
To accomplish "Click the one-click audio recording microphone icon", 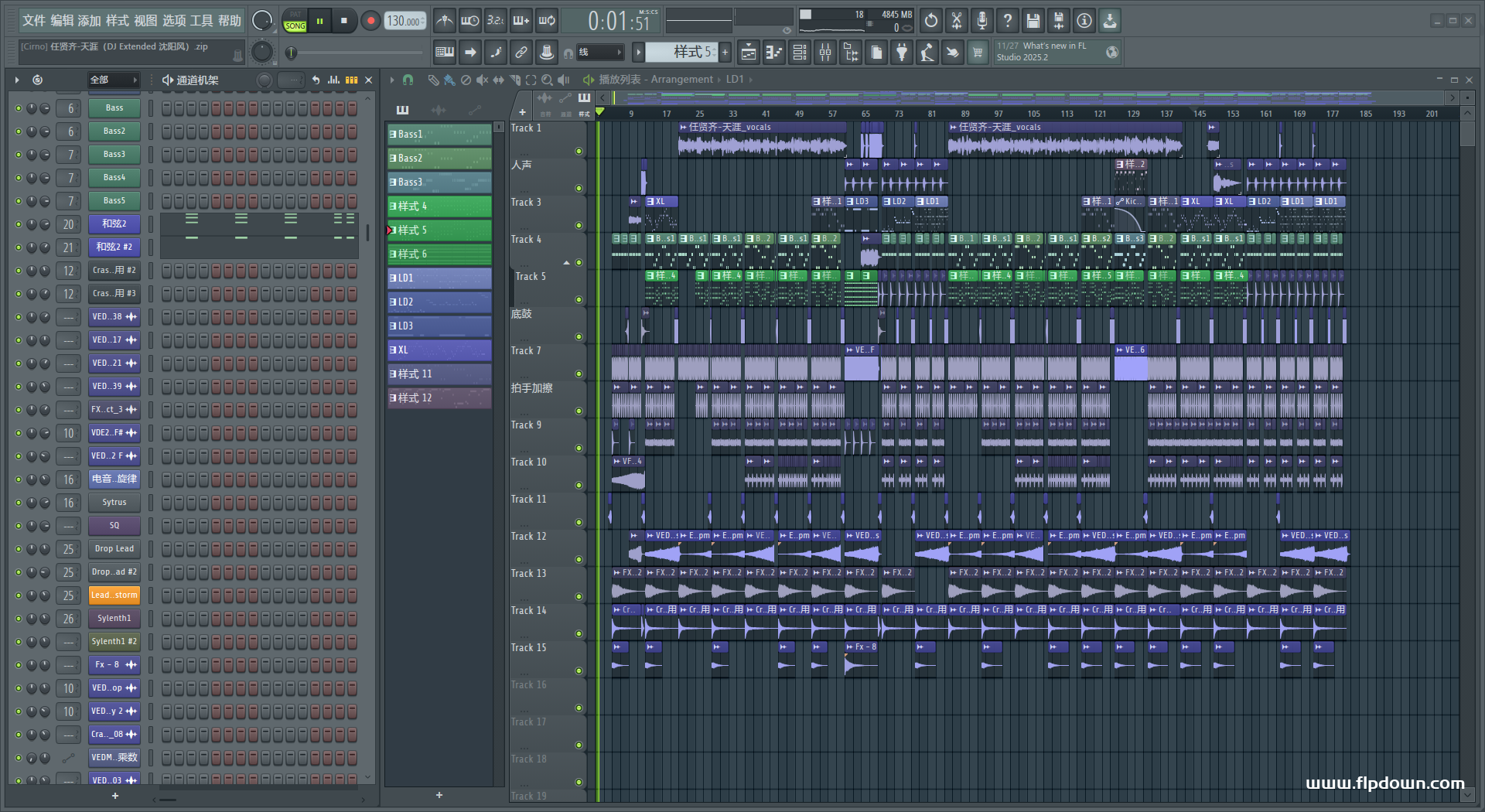I will click(981, 21).
